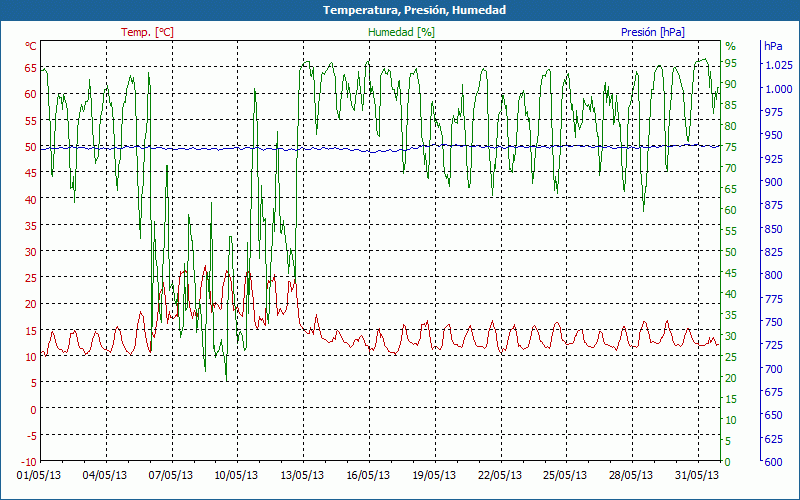Screen dimensions: 800x500
Task: Click the 700 value on the pressure axis
Action: coord(773,368)
